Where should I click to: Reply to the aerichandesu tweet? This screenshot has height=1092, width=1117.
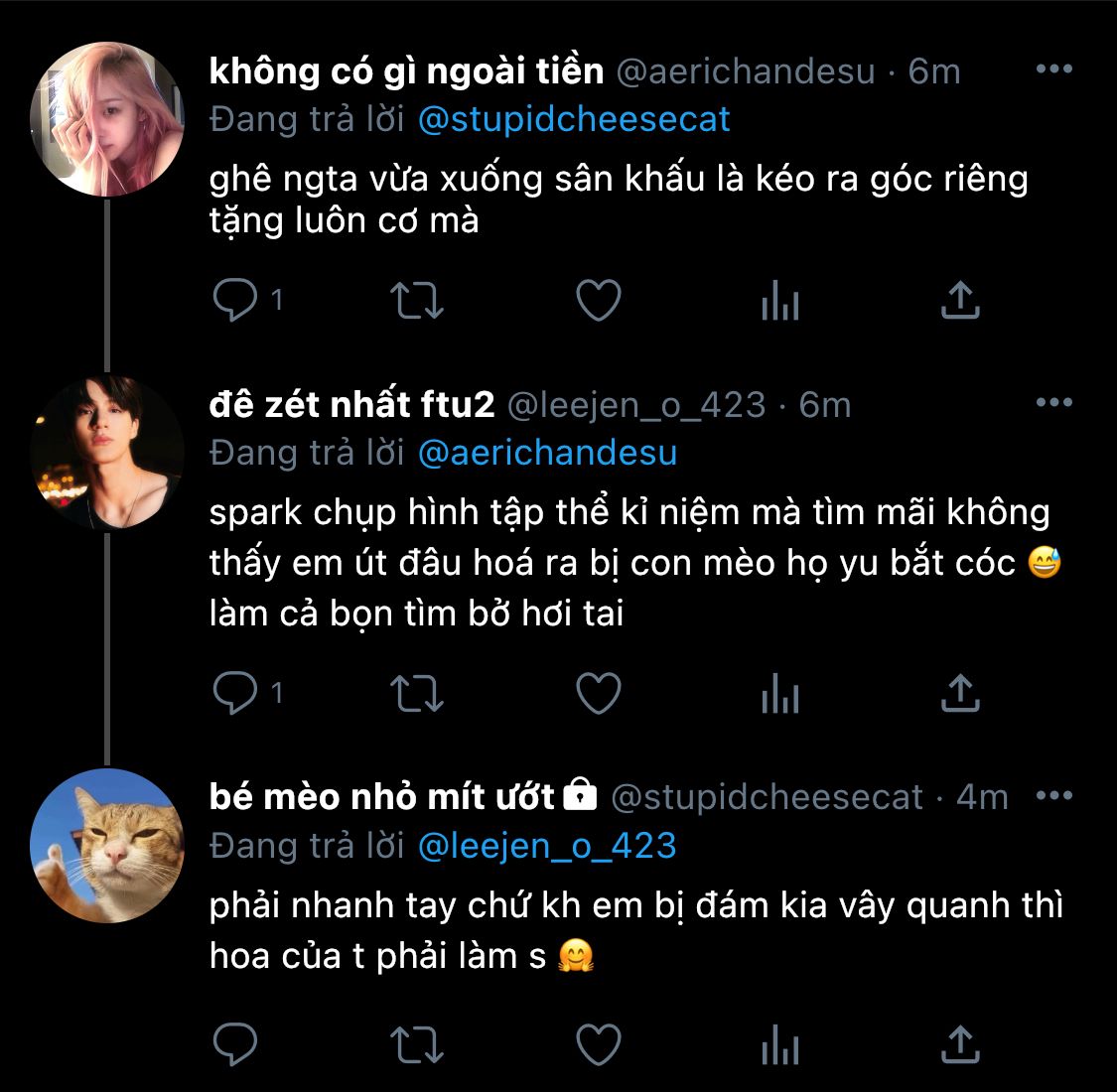pos(235,300)
